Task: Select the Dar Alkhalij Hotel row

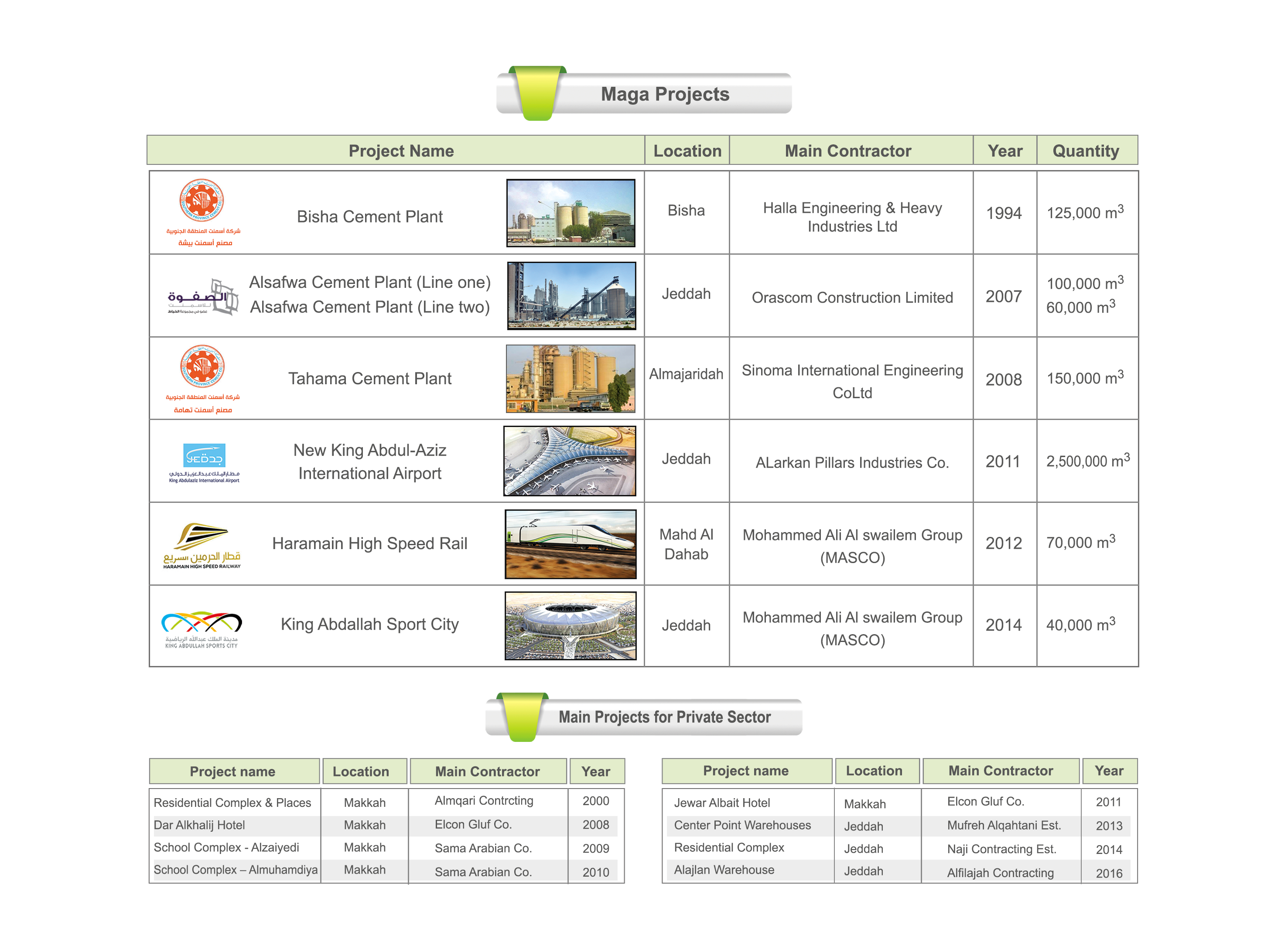Action: pyautogui.click(x=199, y=825)
